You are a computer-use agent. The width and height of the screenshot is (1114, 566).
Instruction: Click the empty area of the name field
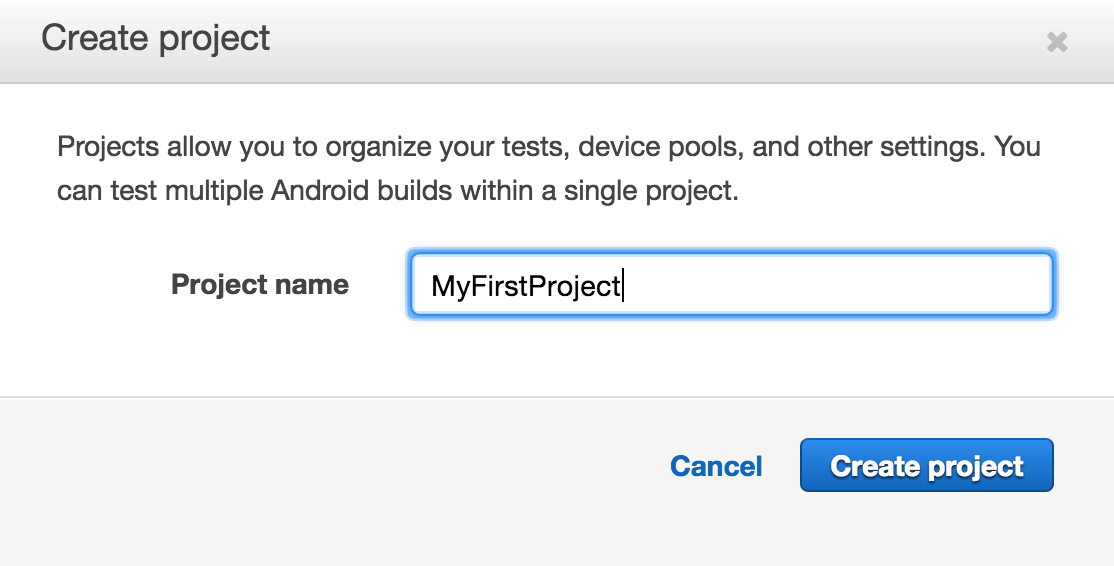pyautogui.click(x=850, y=286)
